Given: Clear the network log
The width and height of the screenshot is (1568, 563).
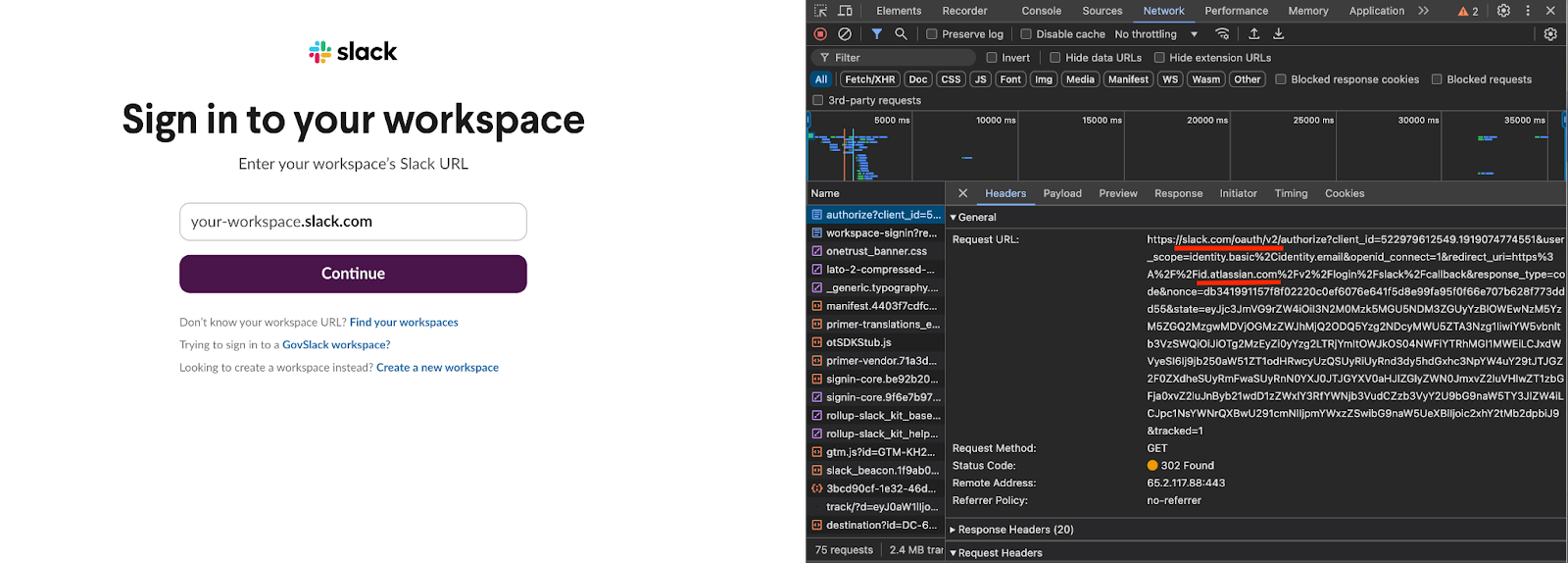Looking at the screenshot, I should pos(845,34).
